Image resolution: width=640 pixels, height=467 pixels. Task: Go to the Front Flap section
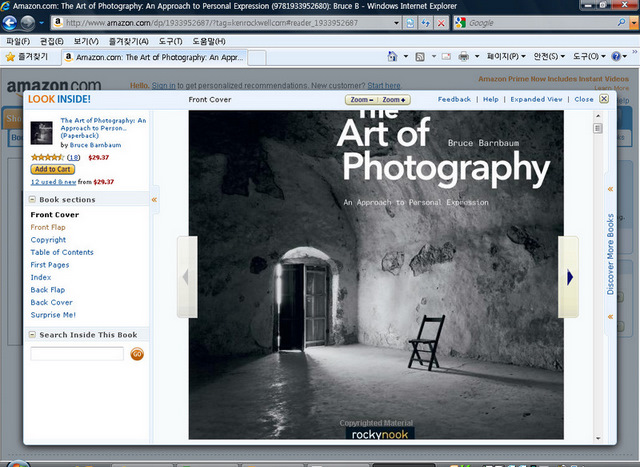(48, 227)
